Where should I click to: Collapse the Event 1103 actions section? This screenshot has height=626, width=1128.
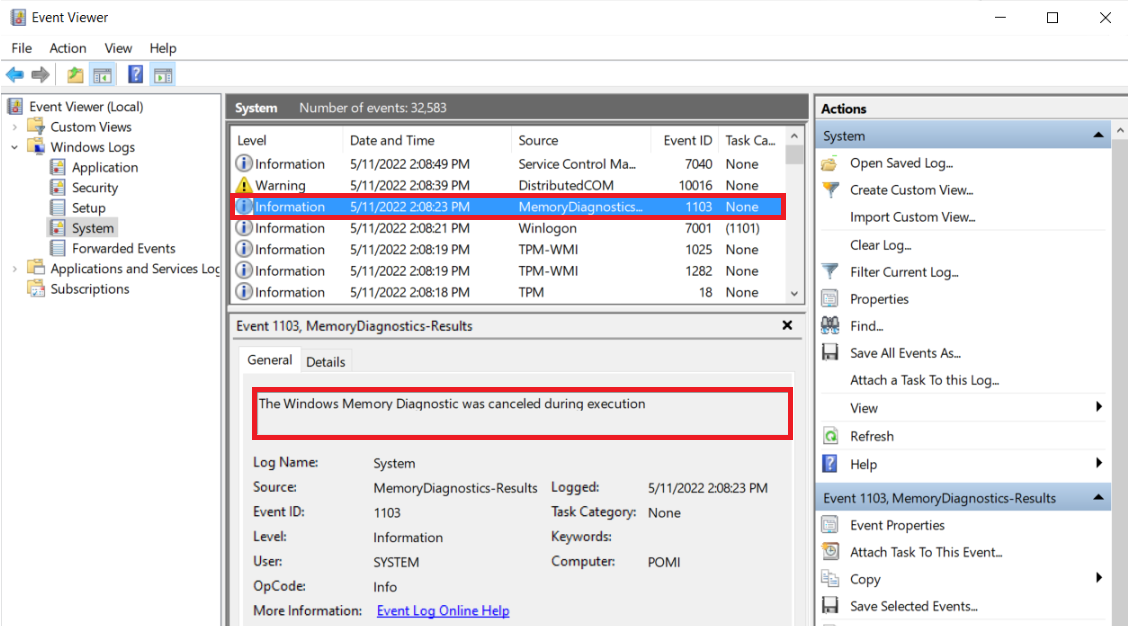coord(1099,497)
